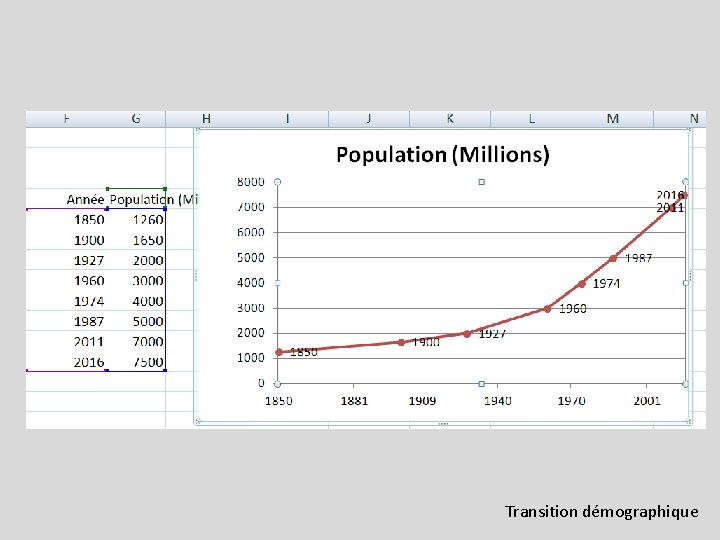Select column header L

tap(531, 119)
